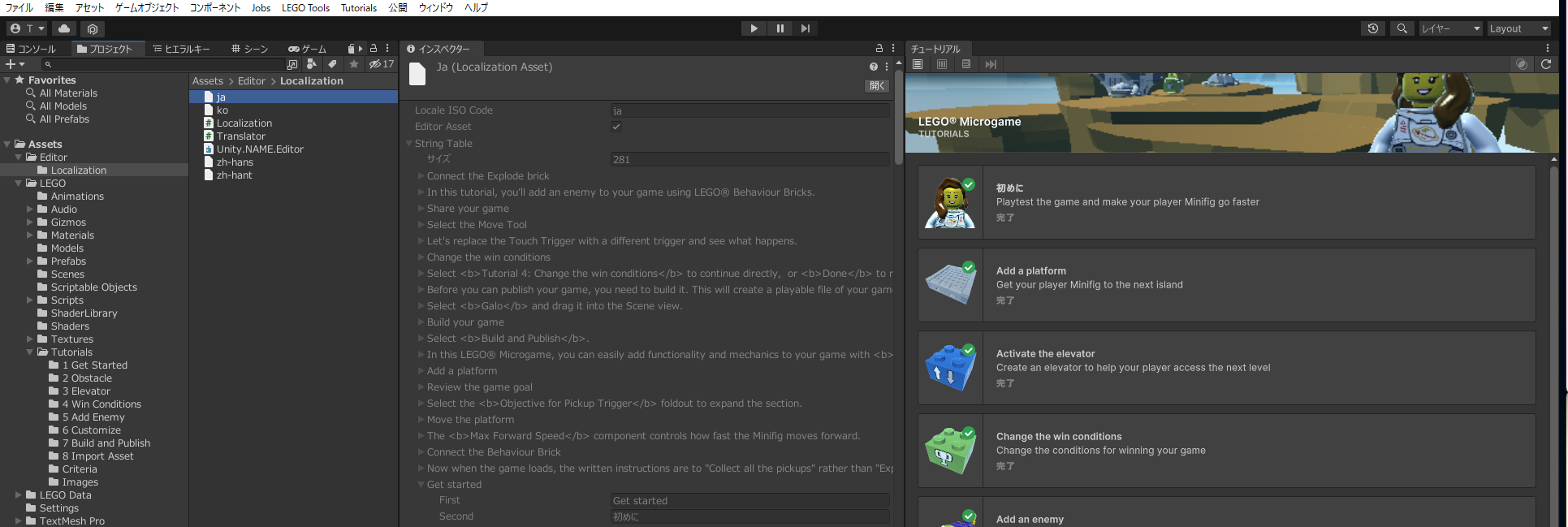Open the Project panel three-dot menu
Viewport: 1568px width, 527px height.
click(387, 49)
